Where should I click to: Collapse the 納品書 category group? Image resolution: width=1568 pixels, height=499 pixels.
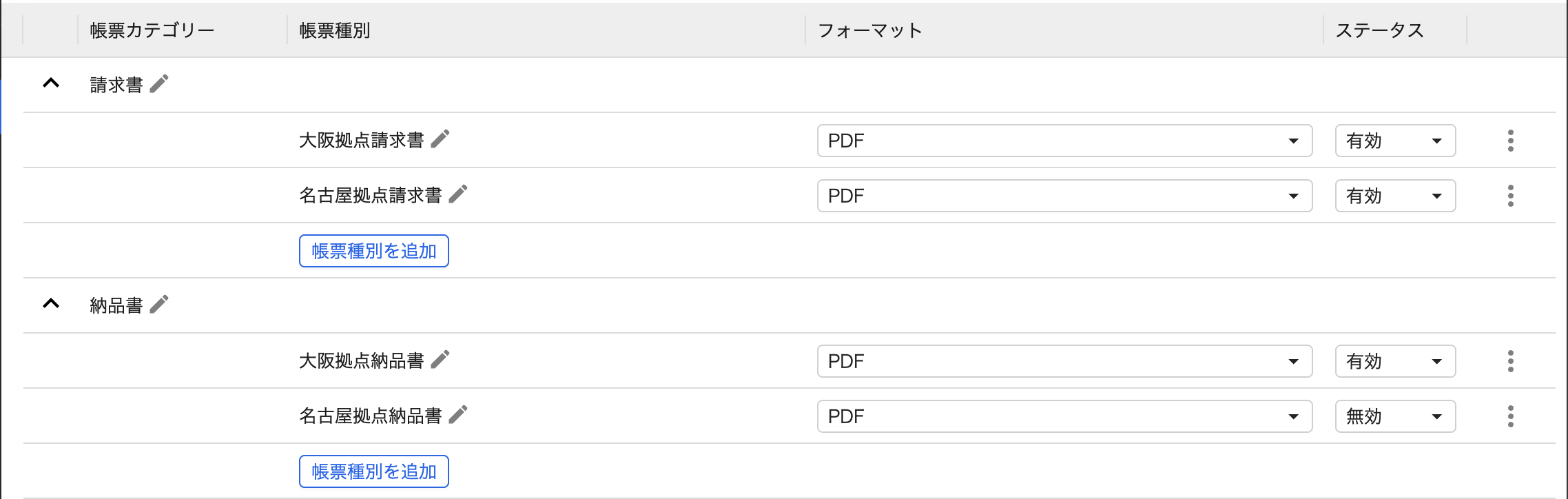coord(51,305)
